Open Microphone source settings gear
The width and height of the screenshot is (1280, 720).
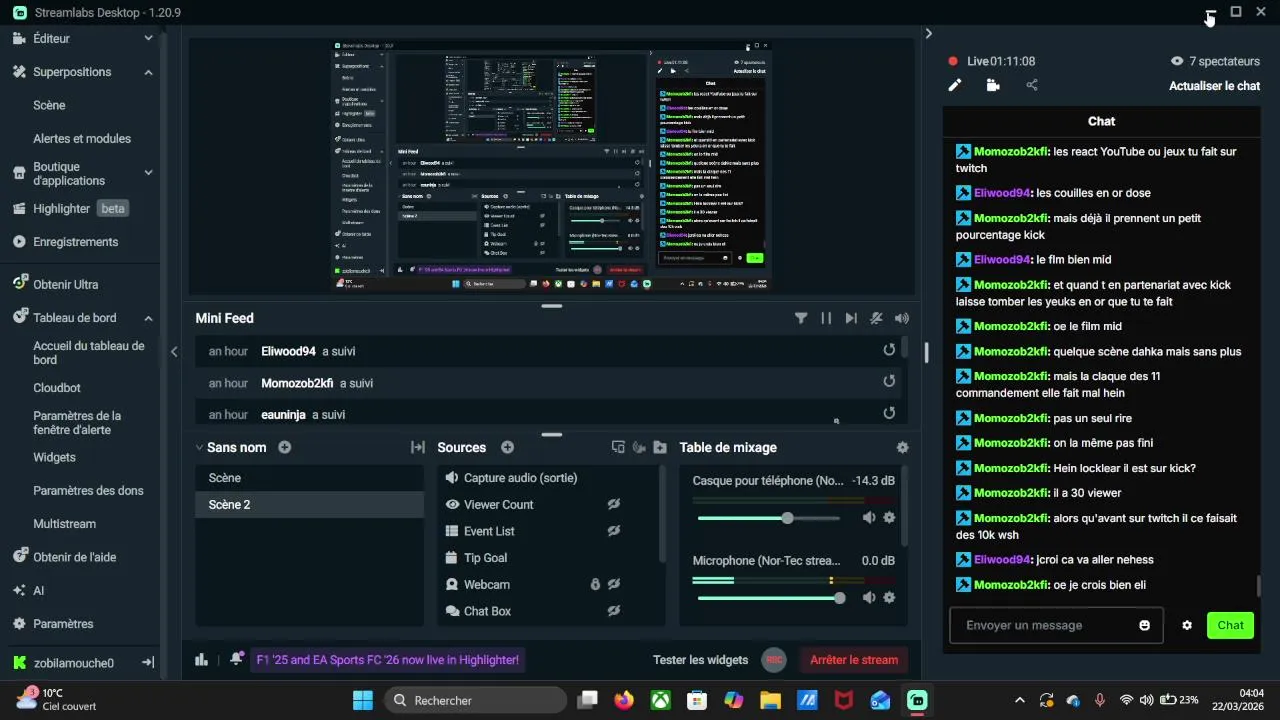click(x=889, y=597)
